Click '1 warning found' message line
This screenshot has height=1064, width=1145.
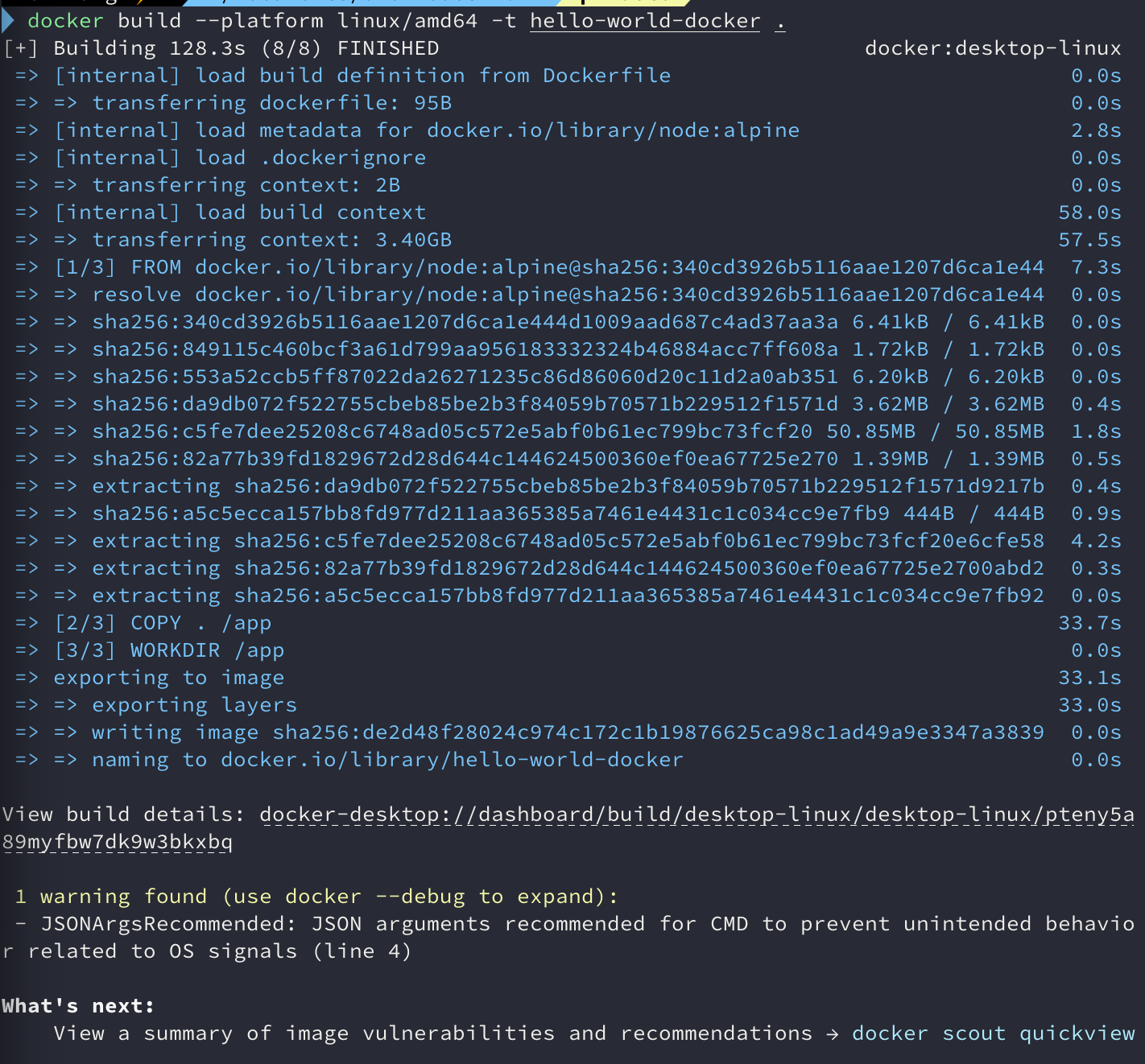[x=317, y=897]
